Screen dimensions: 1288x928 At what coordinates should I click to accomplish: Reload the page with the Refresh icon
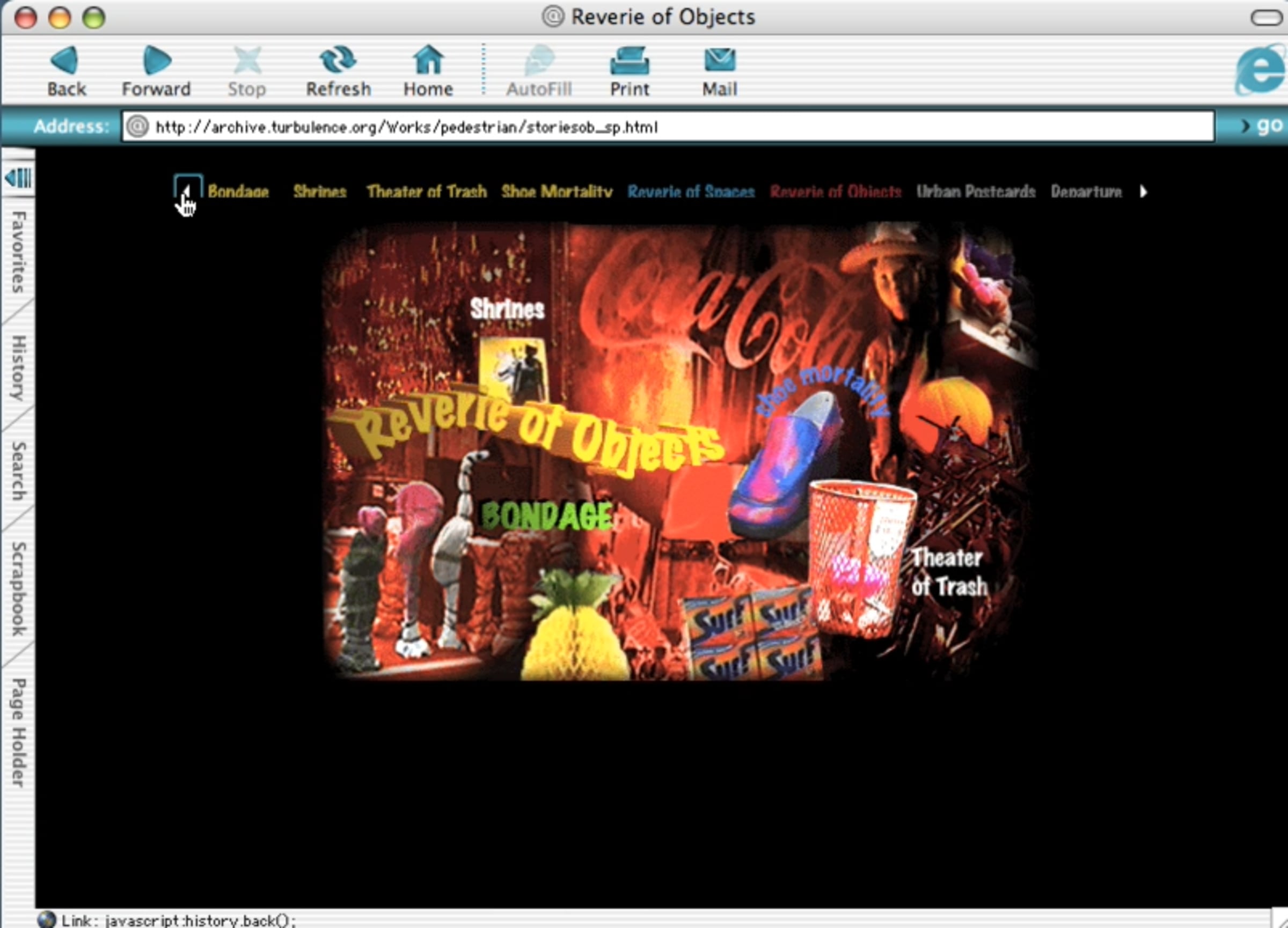(338, 60)
